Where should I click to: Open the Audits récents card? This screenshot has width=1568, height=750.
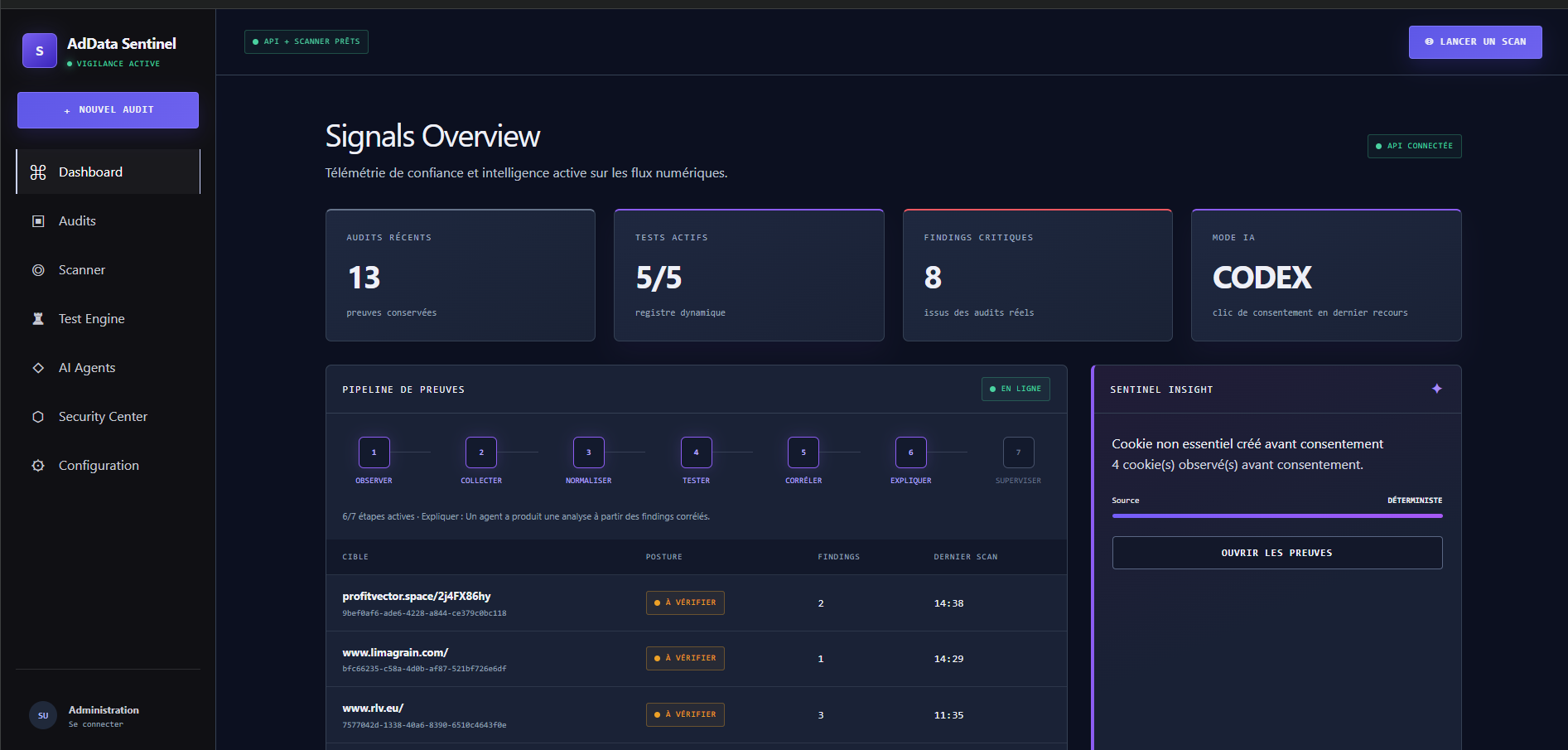[461, 275]
